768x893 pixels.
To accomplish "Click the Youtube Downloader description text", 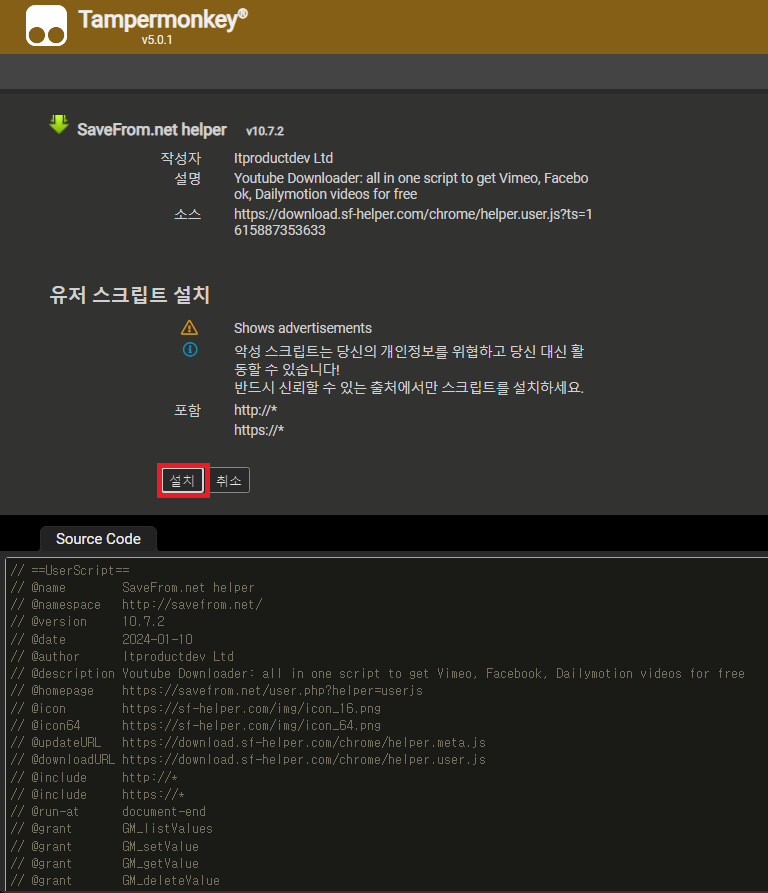I will pos(411,186).
